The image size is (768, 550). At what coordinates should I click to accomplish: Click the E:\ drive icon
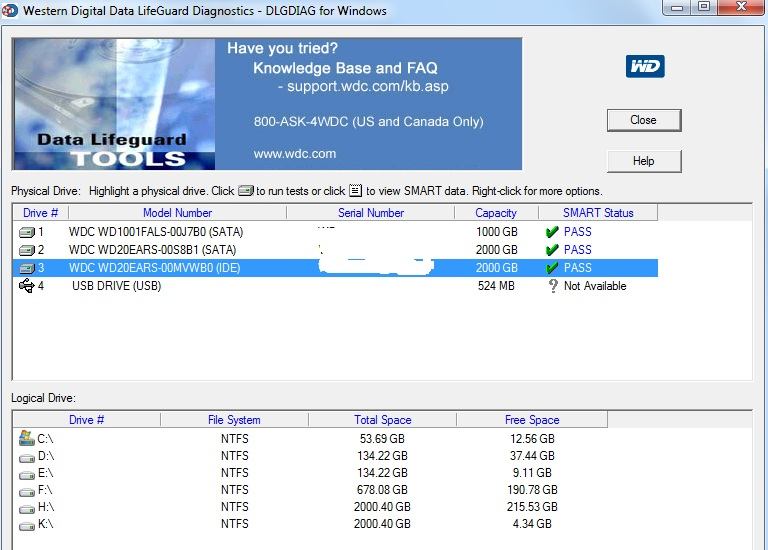coord(26,475)
